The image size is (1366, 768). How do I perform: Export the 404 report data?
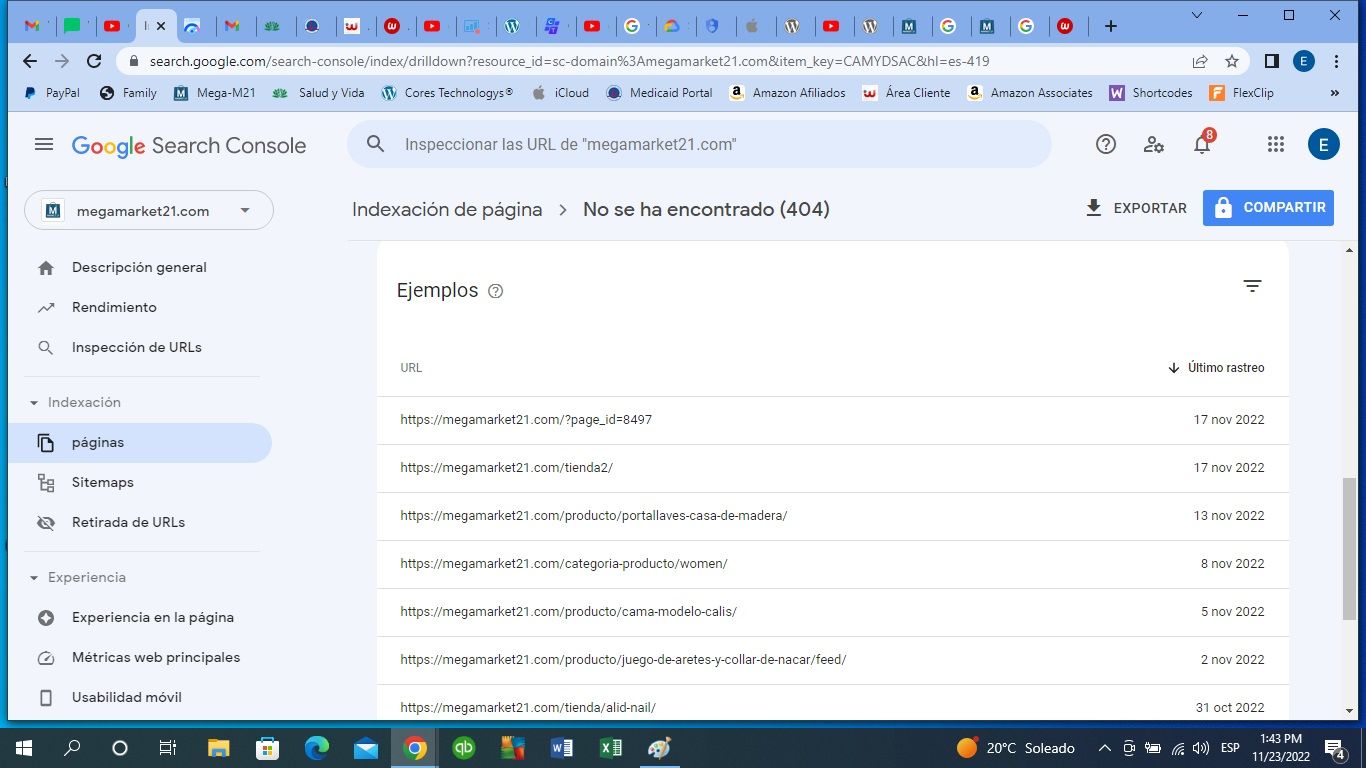(x=1136, y=208)
